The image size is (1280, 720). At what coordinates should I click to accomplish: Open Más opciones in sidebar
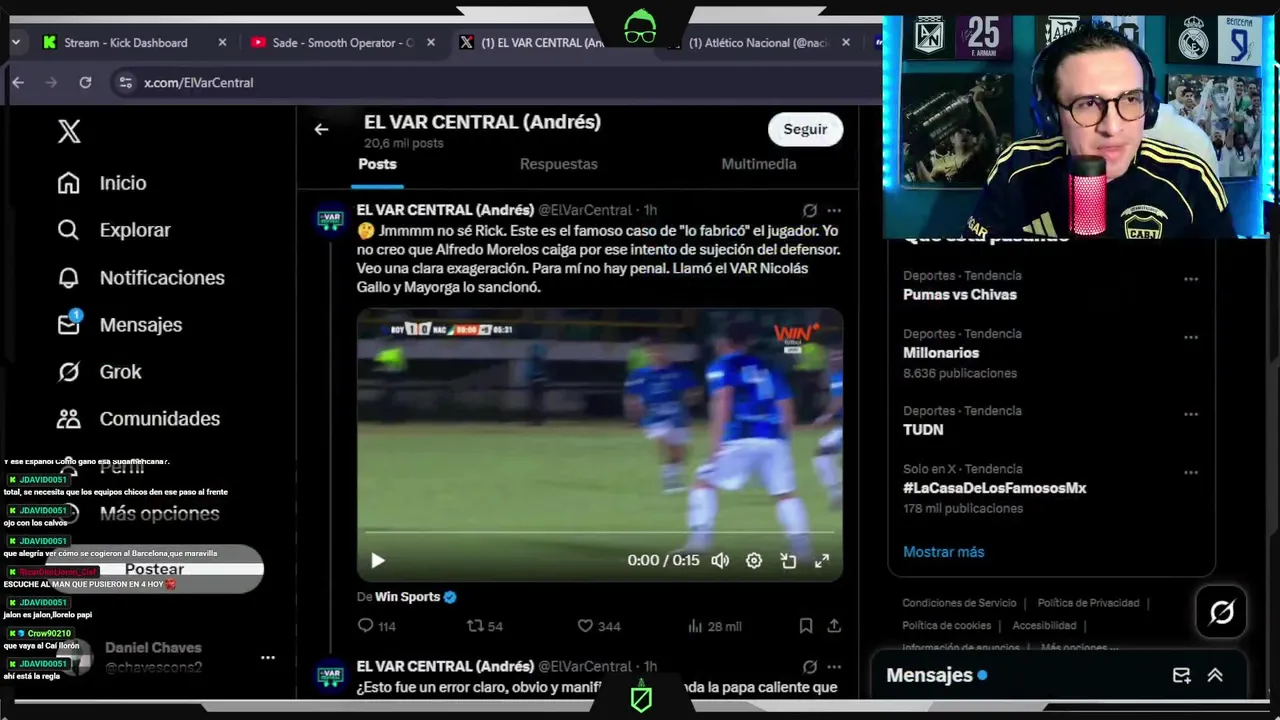point(159,514)
